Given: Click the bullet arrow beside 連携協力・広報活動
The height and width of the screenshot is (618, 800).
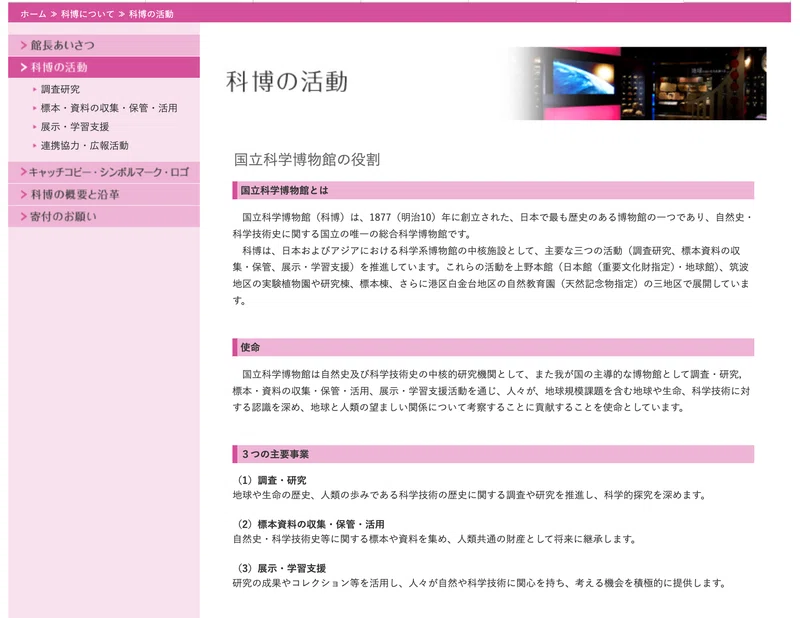Looking at the screenshot, I should coord(35,146).
